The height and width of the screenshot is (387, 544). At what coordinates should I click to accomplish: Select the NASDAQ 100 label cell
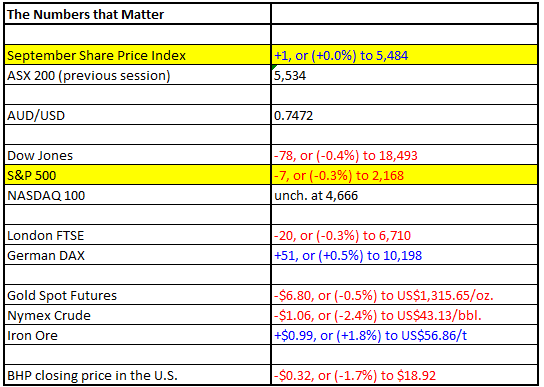coord(137,195)
